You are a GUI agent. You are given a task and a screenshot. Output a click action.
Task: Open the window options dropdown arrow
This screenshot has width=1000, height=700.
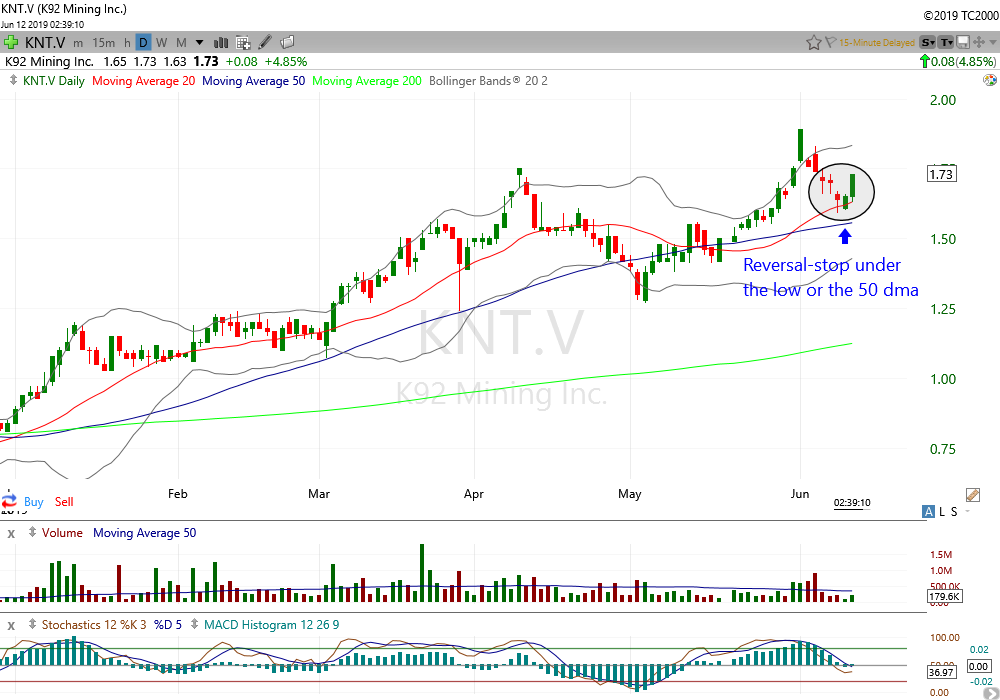(x=993, y=43)
